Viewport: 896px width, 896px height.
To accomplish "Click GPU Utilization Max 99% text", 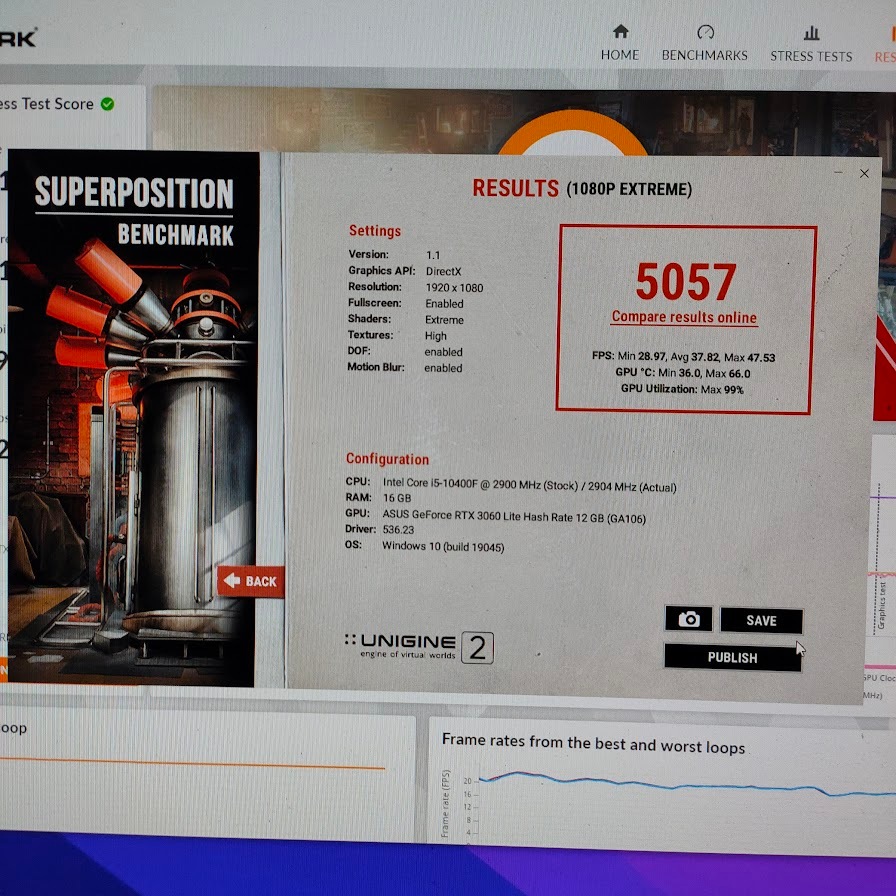I will point(682,389).
